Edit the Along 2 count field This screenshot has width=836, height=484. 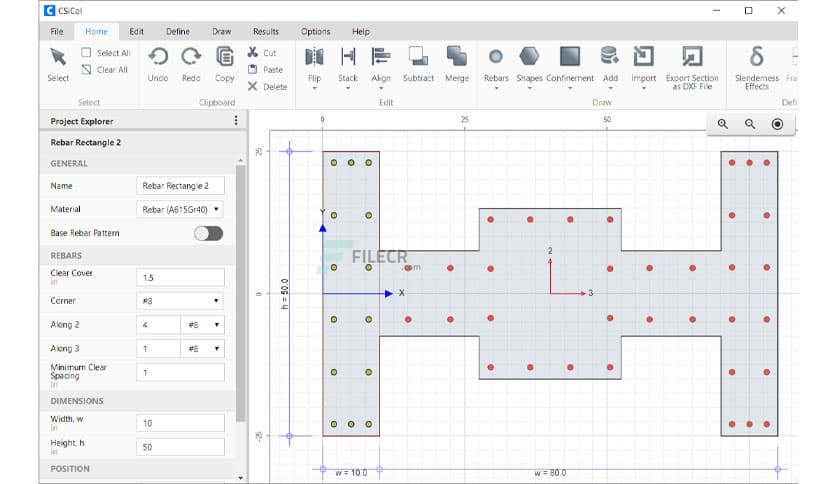[x=158, y=325]
